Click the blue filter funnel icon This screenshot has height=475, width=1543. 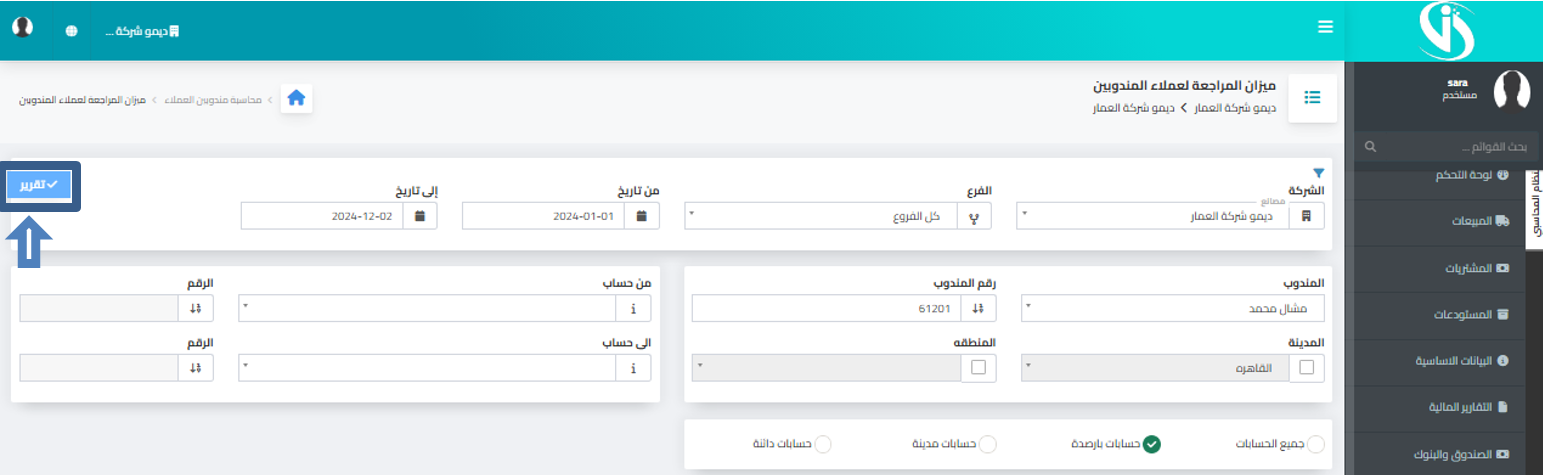(1318, 173)
